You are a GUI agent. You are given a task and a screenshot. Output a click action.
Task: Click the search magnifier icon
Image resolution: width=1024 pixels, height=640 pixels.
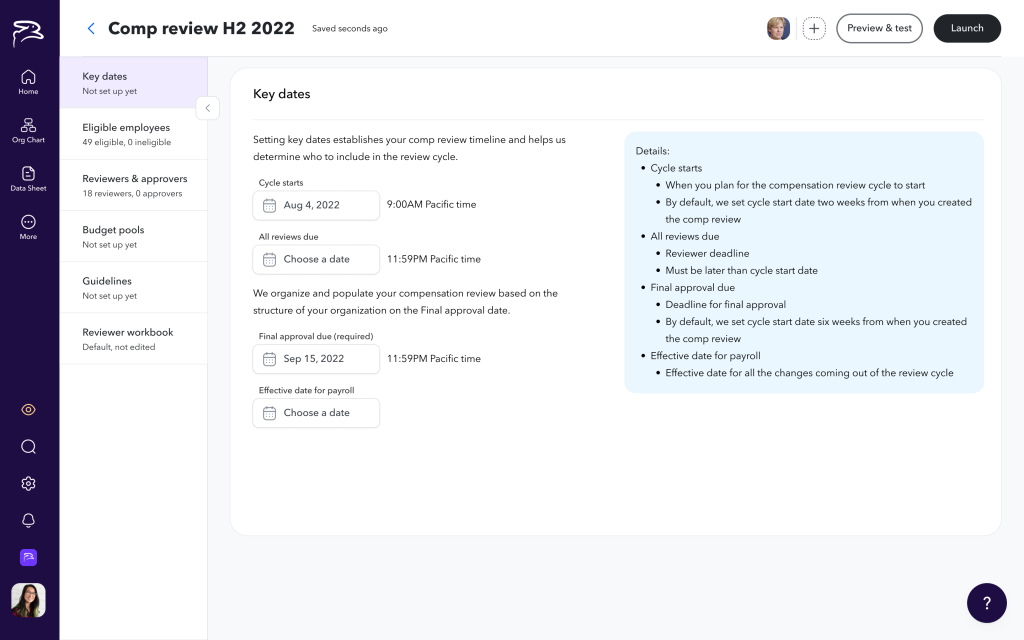coord(28,447)
